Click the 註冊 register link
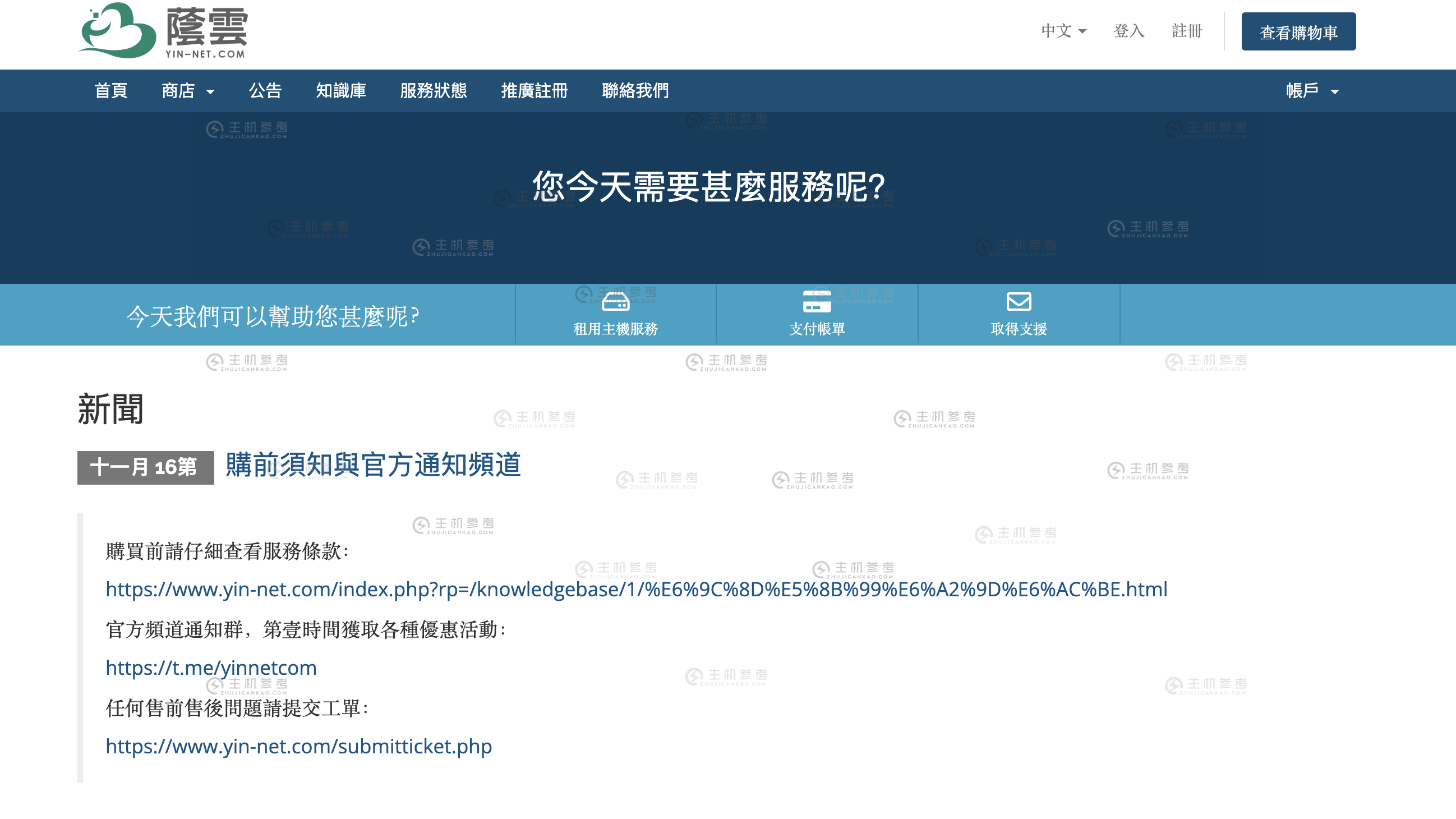Viewport: 1456px width, 819px height. pyautogui.click(x=1187, y=31)
